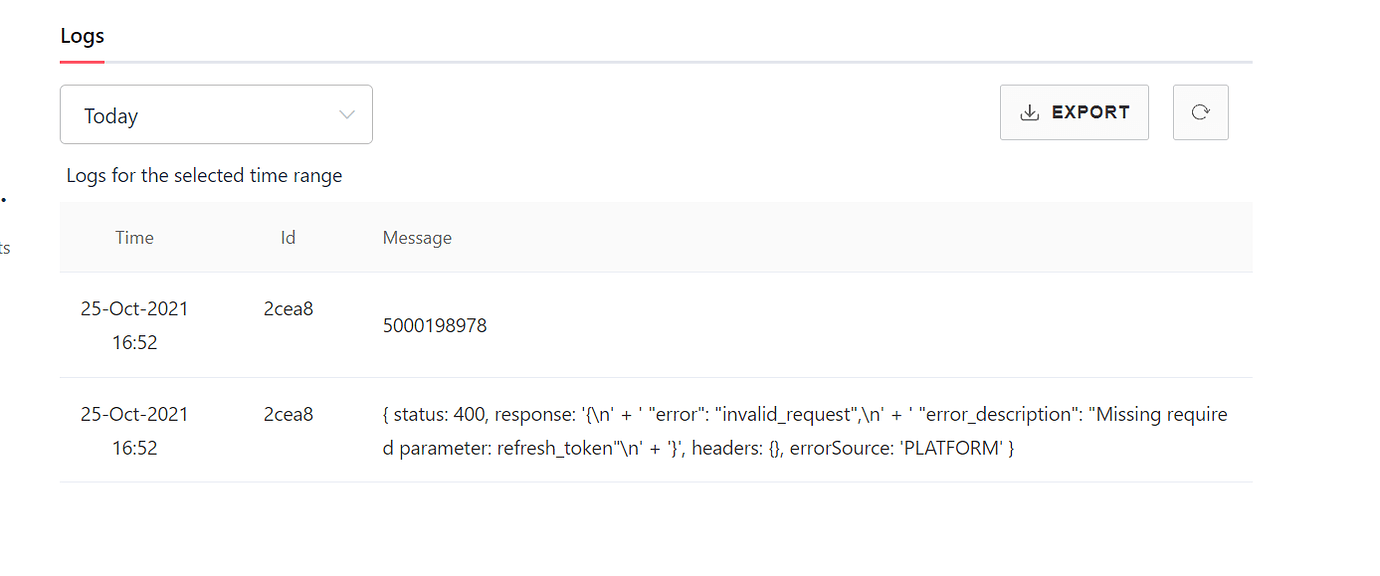The width and height of the screenshot is (1380, 576).
Task: Open log message 5000198978
Action: click(435, 325)
